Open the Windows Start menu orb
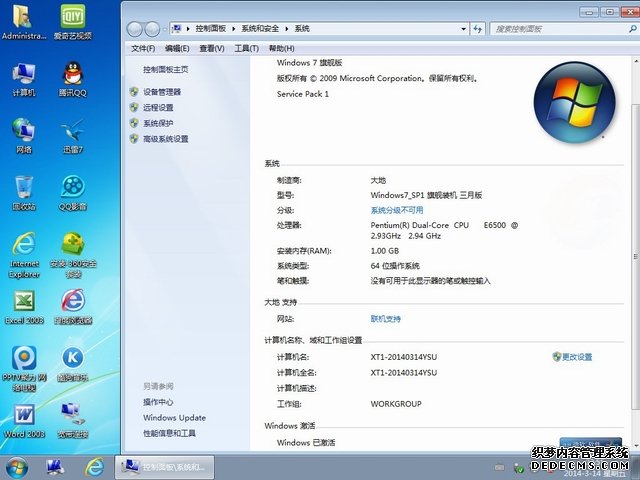640x480 pixels. pyautogui.click(x=17, y=468)
